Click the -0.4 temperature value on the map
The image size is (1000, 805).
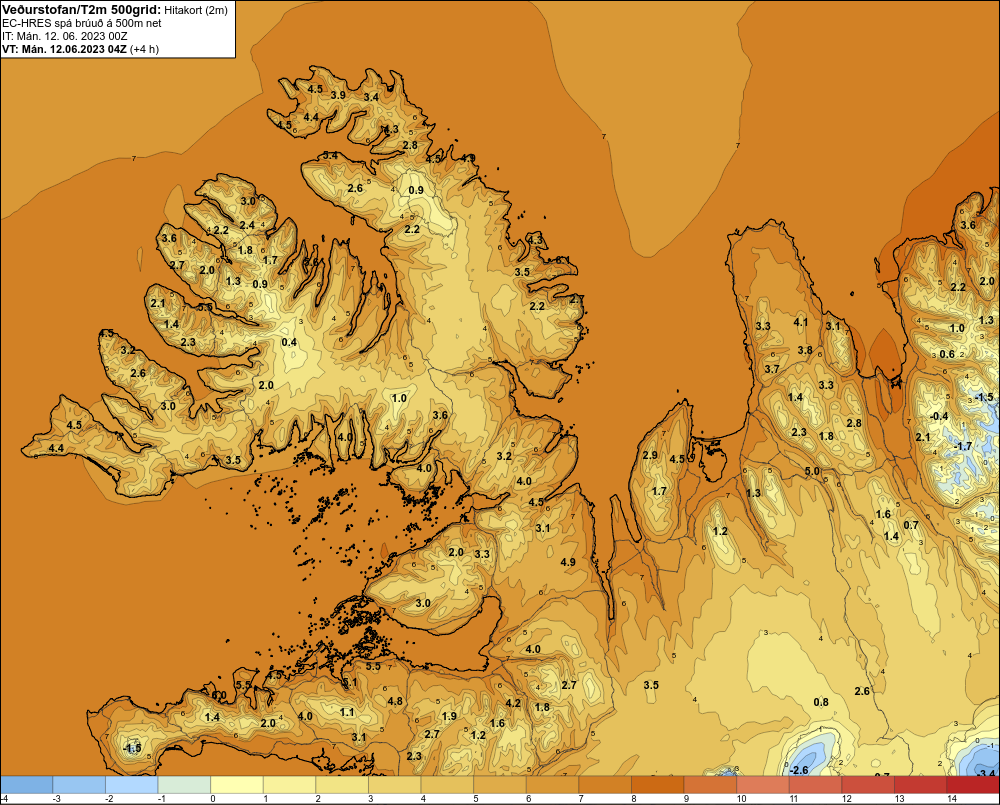point(939,417)
